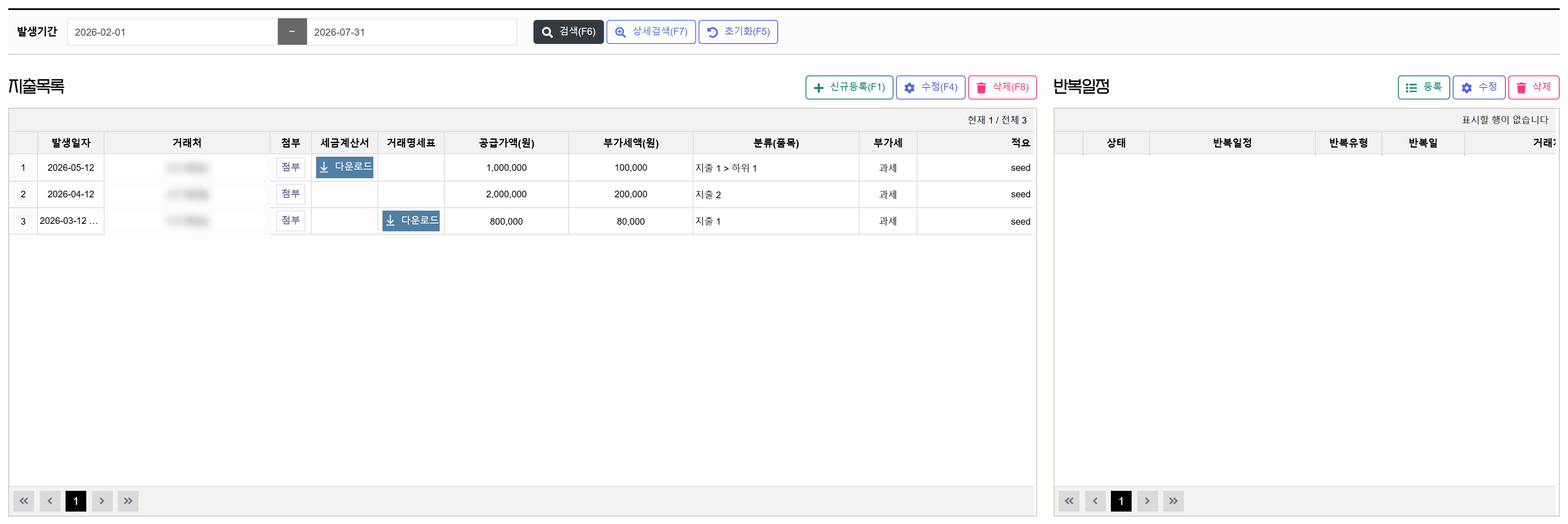The width and height of the screenshot is (1568, 524).
Task: Select VAT amount cell 200,000
Action: pyautogui.click(x=631, y=194)
